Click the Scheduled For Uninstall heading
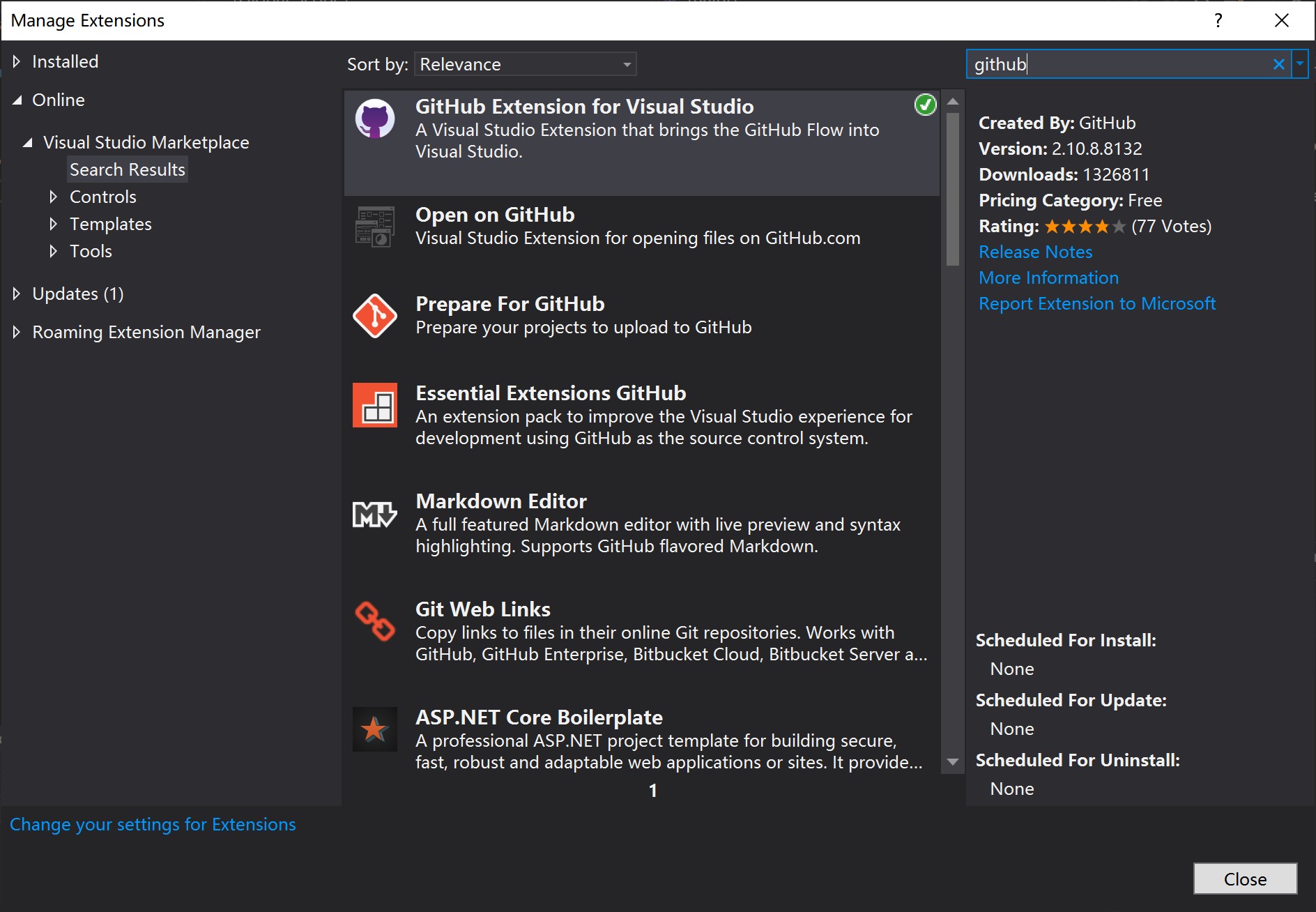The height and width of the screenshot is (912, 1316). pyautogui.click(x=1078, y=760)
